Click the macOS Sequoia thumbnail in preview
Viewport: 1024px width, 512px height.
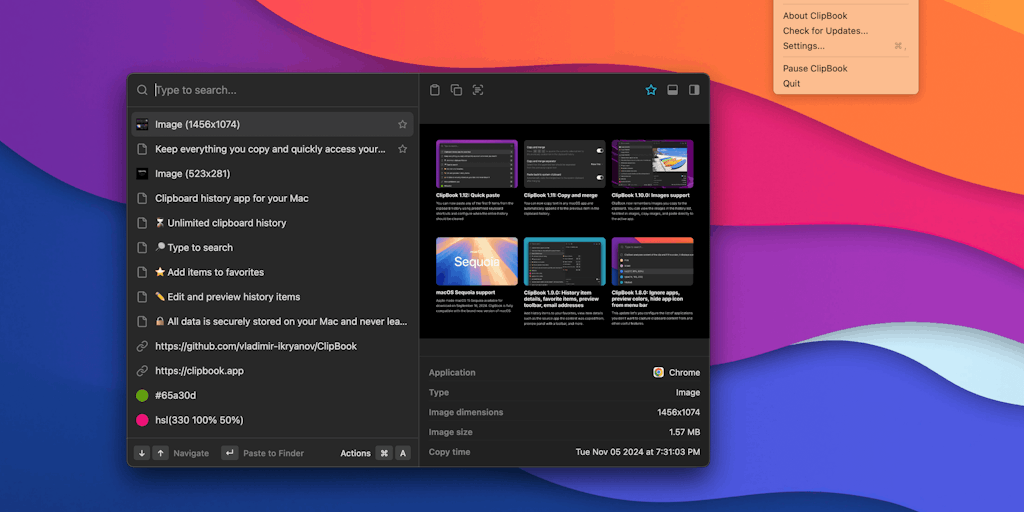(x=477, y=261)
